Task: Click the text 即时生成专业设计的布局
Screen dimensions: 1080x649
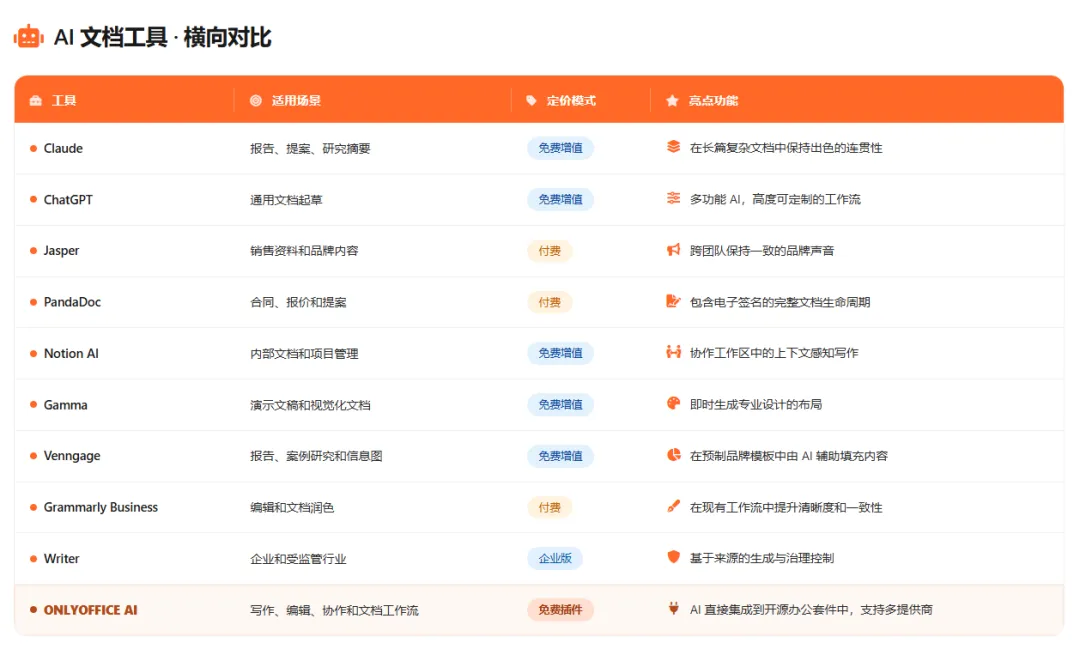Action: point(756,404)
